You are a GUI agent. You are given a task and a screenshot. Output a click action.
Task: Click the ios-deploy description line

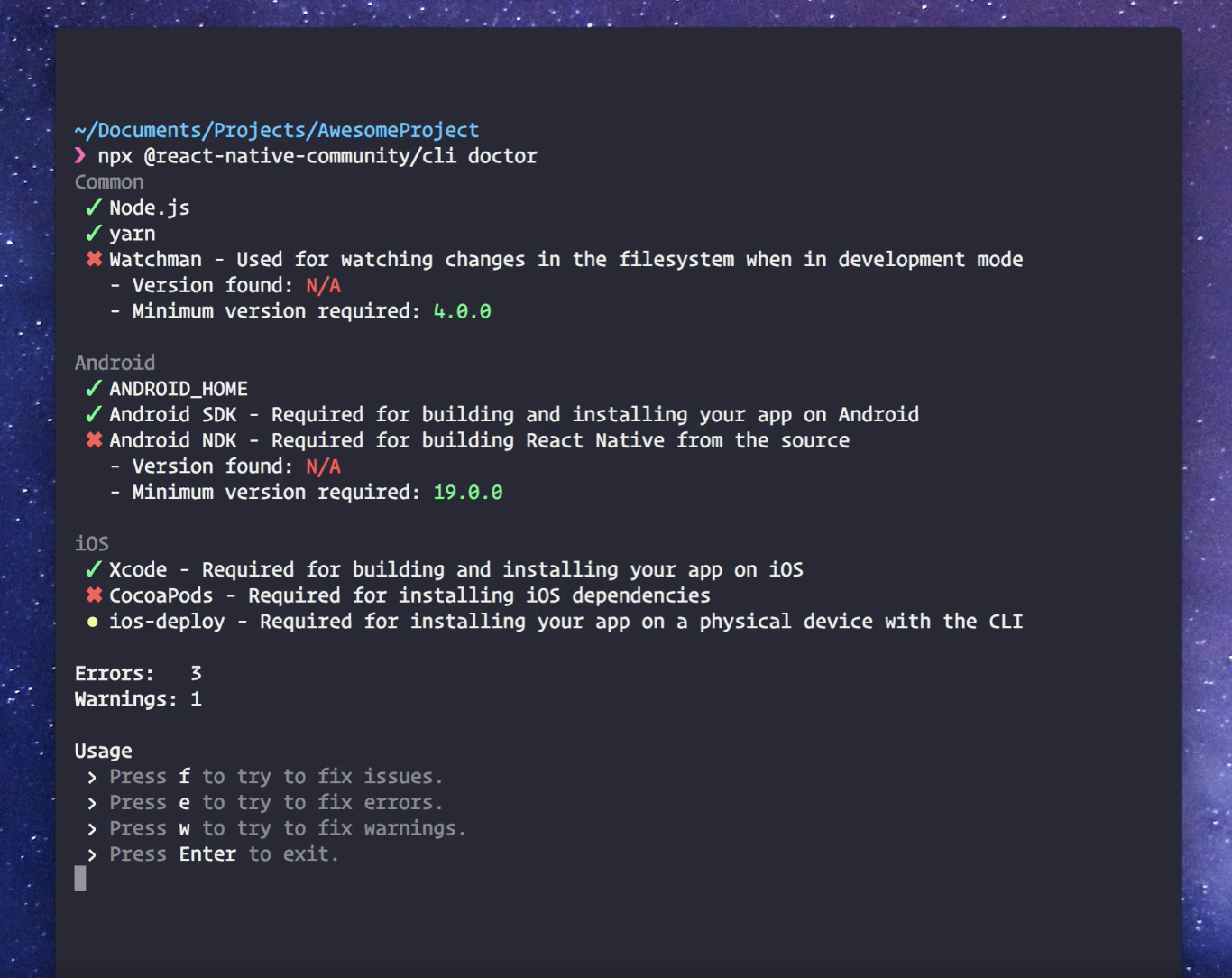(566, 622)
